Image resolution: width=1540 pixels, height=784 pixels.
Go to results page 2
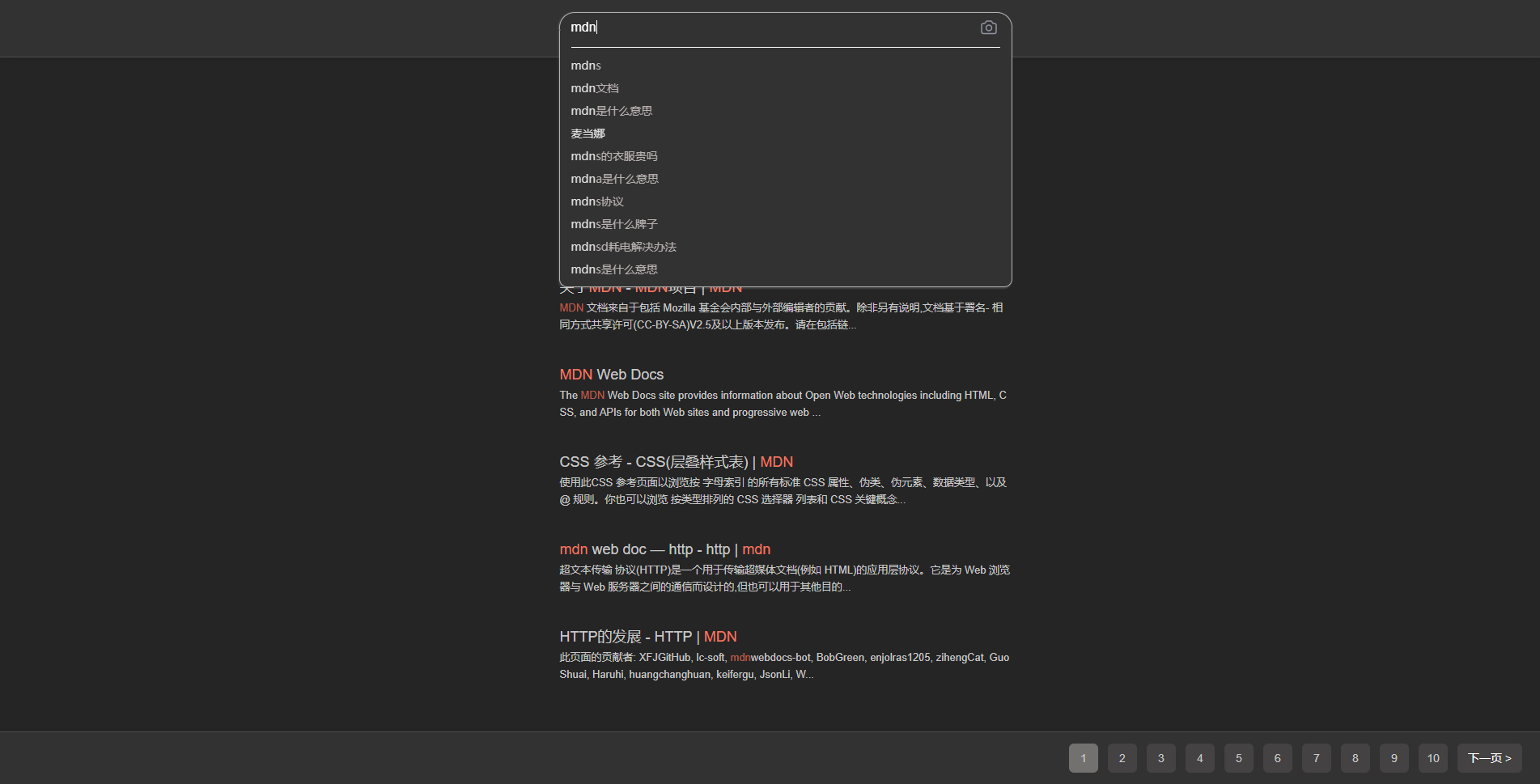pyautogui.click(x=1122, y=758)
